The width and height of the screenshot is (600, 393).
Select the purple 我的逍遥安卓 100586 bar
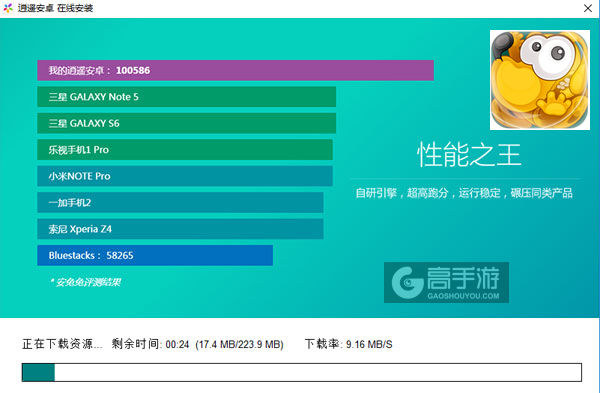point(235,70)
